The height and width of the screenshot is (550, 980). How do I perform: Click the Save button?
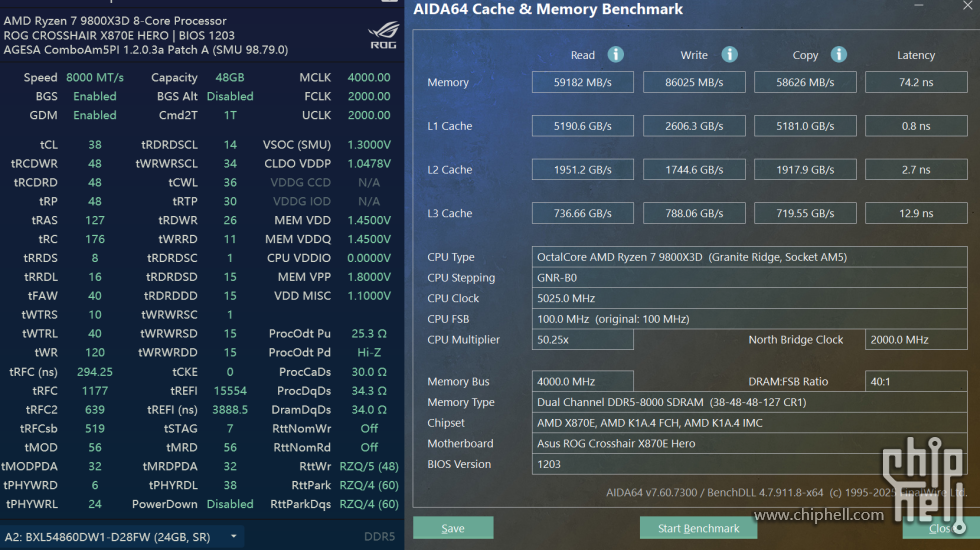tap(453, 528)
